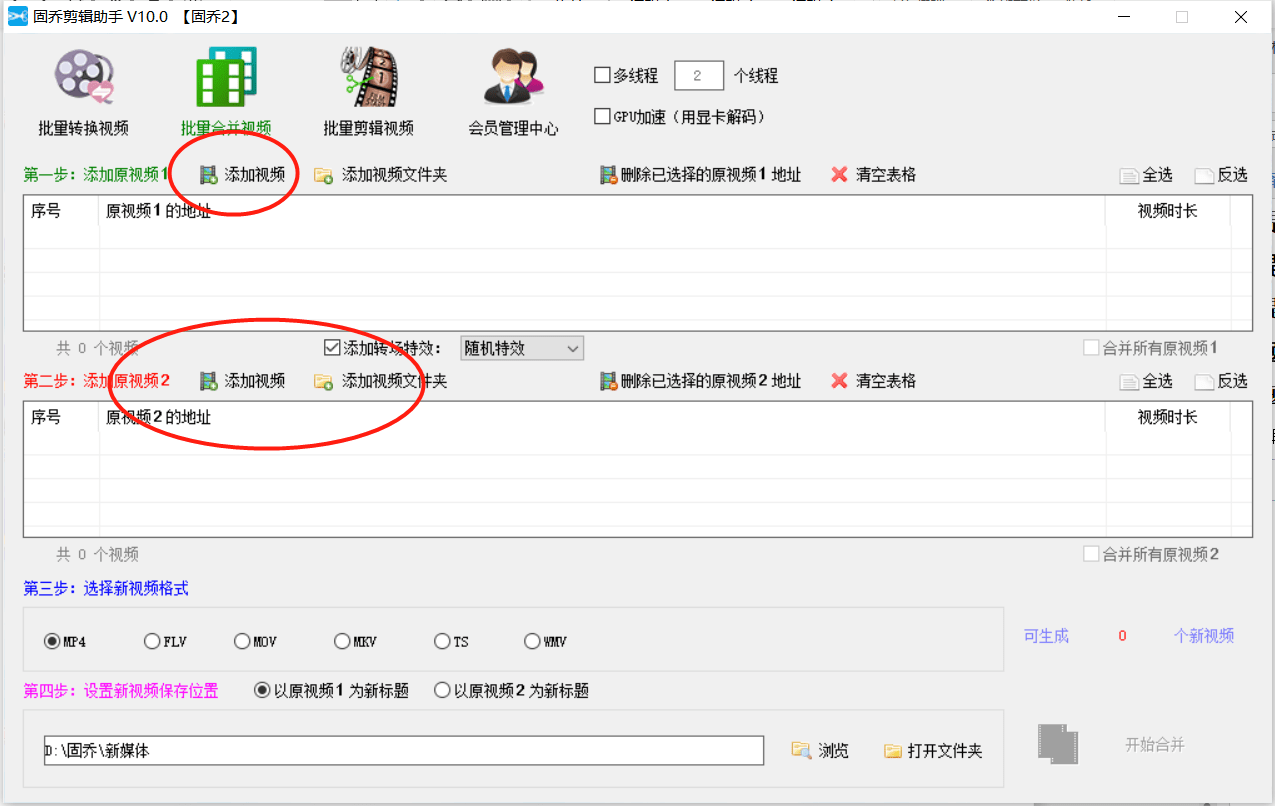
Task: Click 添加视频文件夹 icon in step two
Action: (324, 381)
